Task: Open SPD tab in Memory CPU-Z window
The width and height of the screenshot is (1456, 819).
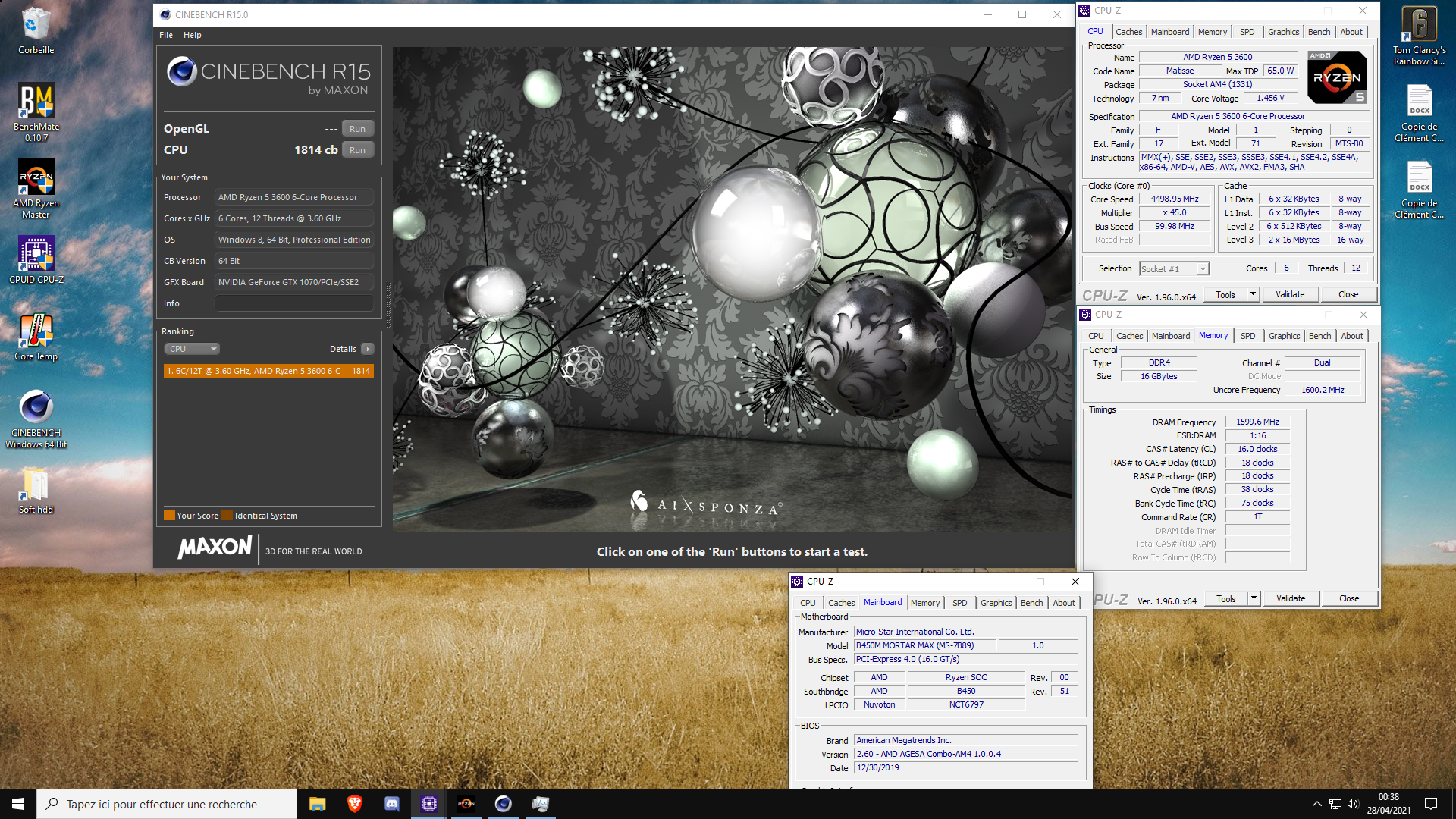Action: click(x=1247, y=336)
